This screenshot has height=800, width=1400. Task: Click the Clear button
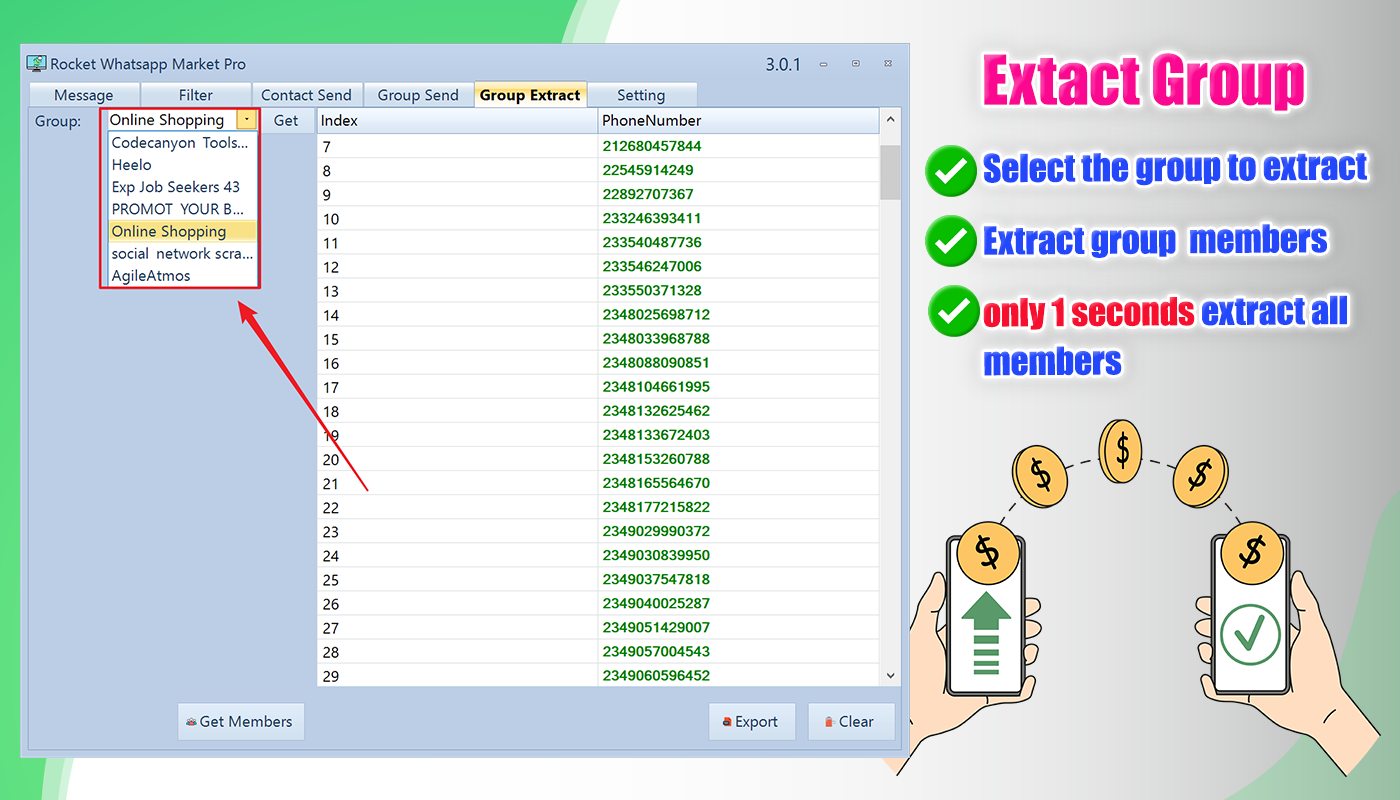point(851,721)
